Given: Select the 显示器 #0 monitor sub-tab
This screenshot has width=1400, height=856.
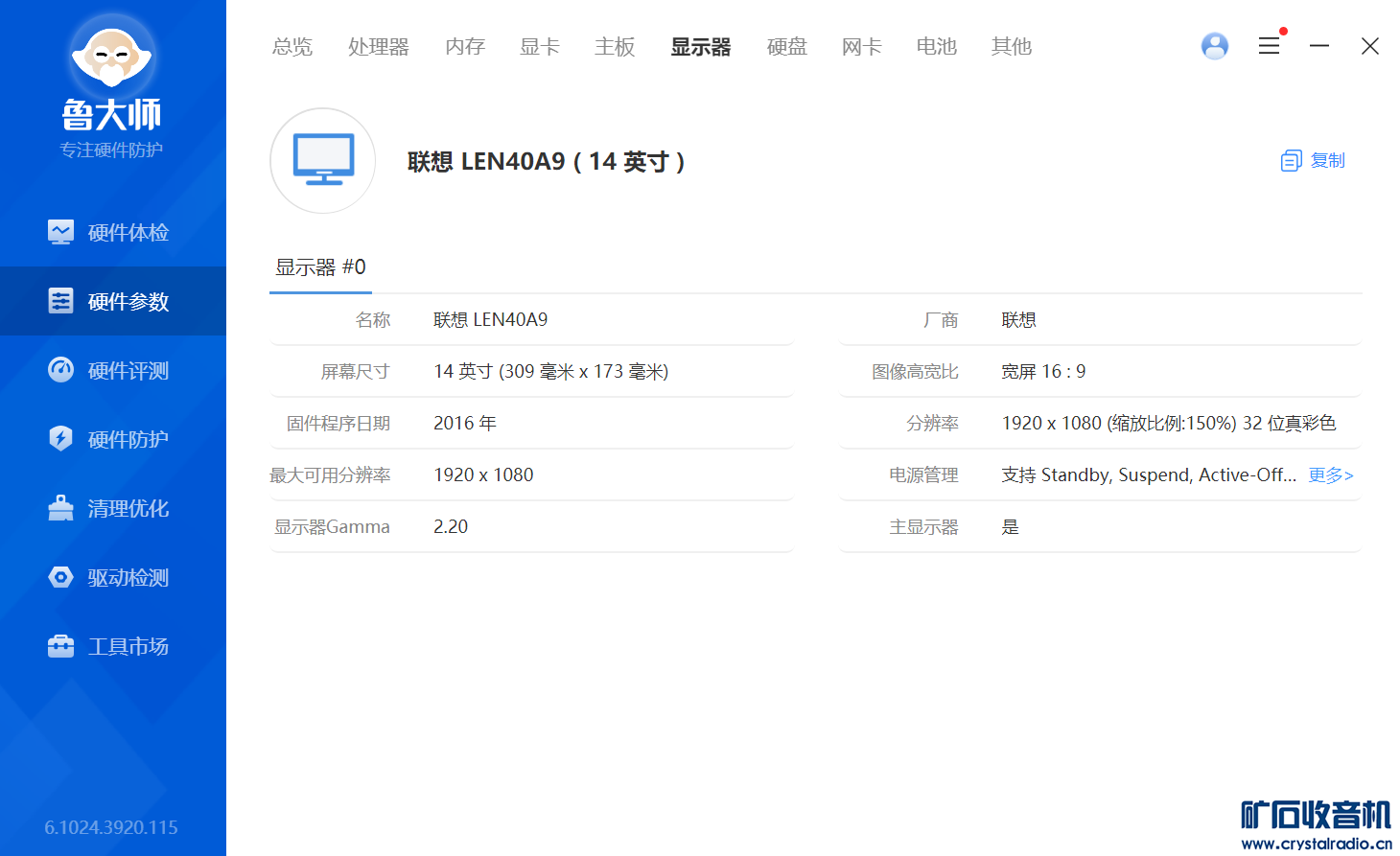Looking at the screenshot, I should (320, 267).
